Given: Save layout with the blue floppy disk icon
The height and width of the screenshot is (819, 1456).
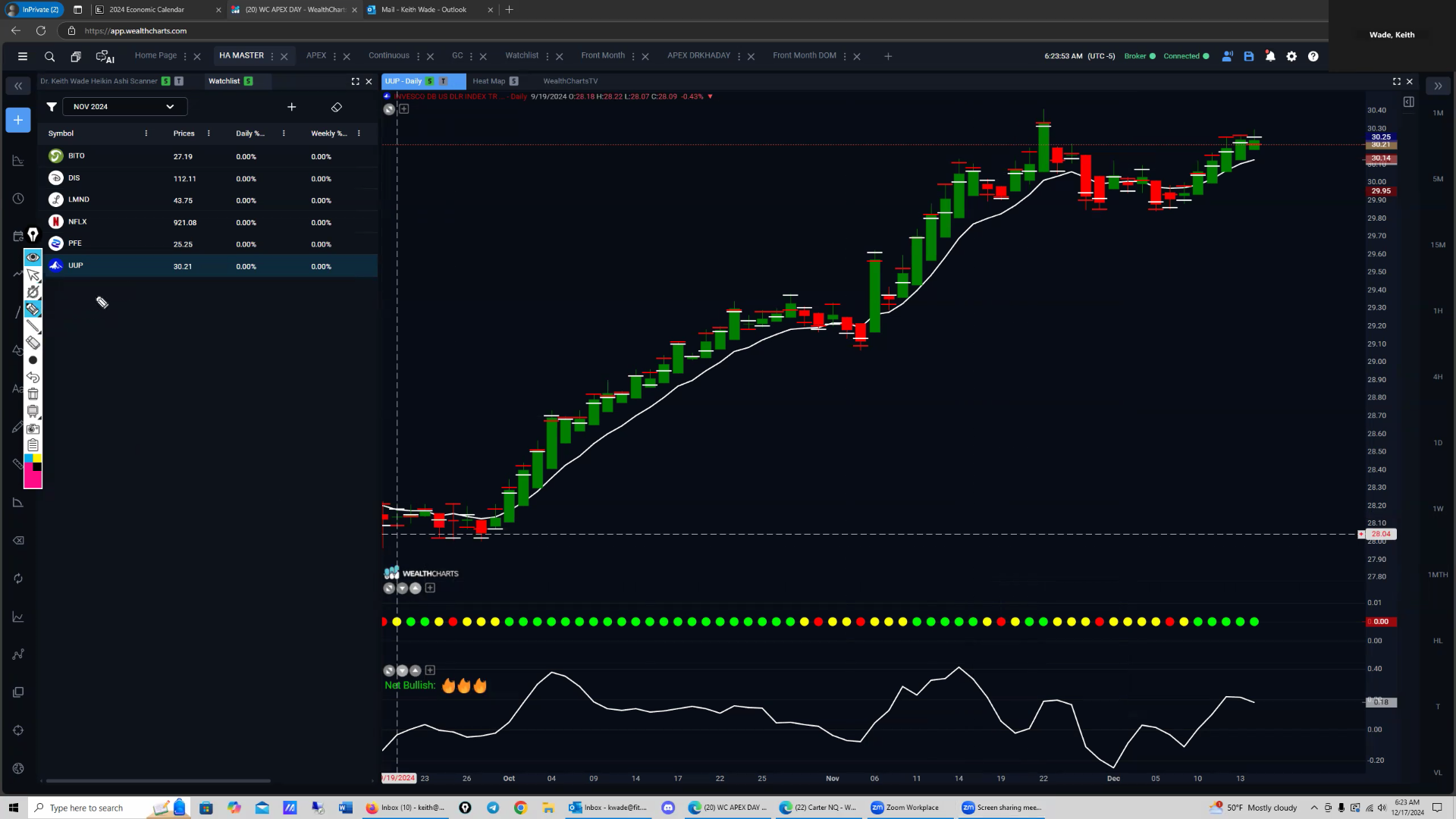Looking at the screenshot, I should click(1249, 56).
